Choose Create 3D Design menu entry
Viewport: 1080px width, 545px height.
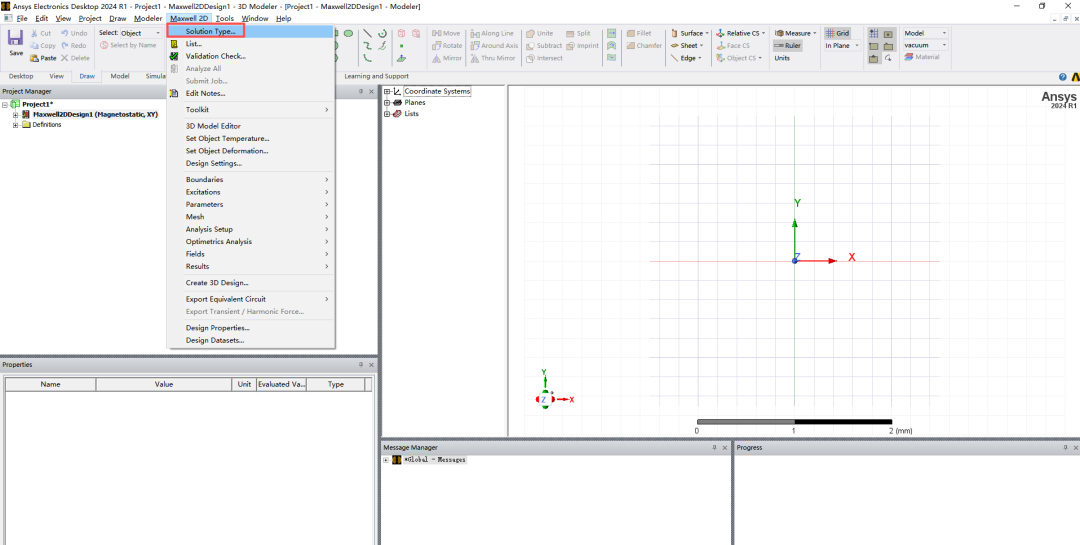click(x=217, y=282)
